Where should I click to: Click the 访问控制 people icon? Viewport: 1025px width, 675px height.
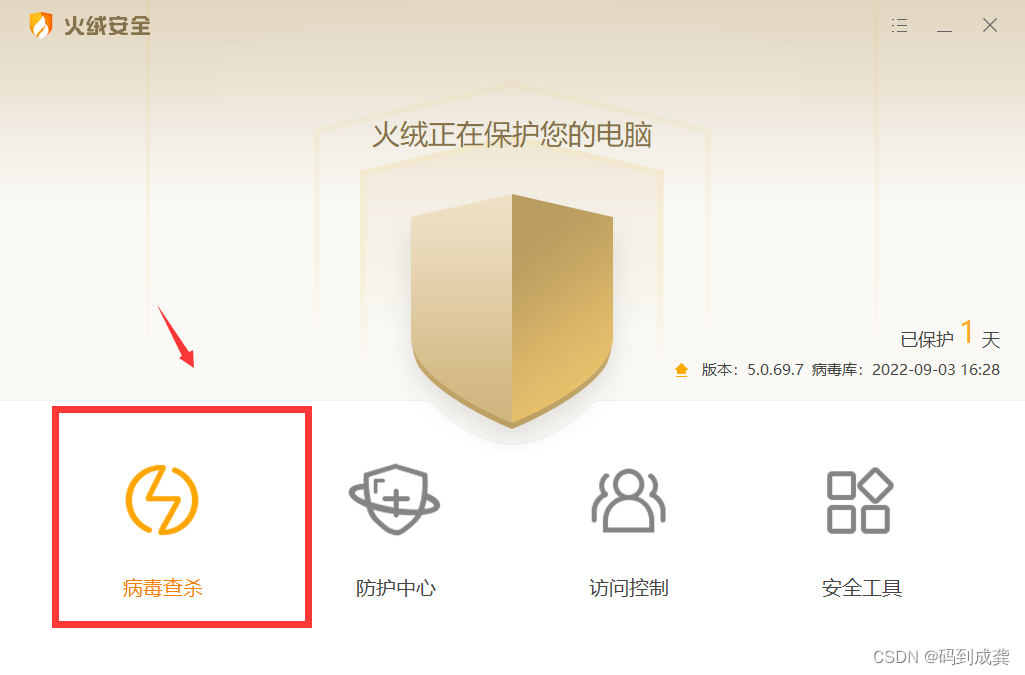coord(628,500)
